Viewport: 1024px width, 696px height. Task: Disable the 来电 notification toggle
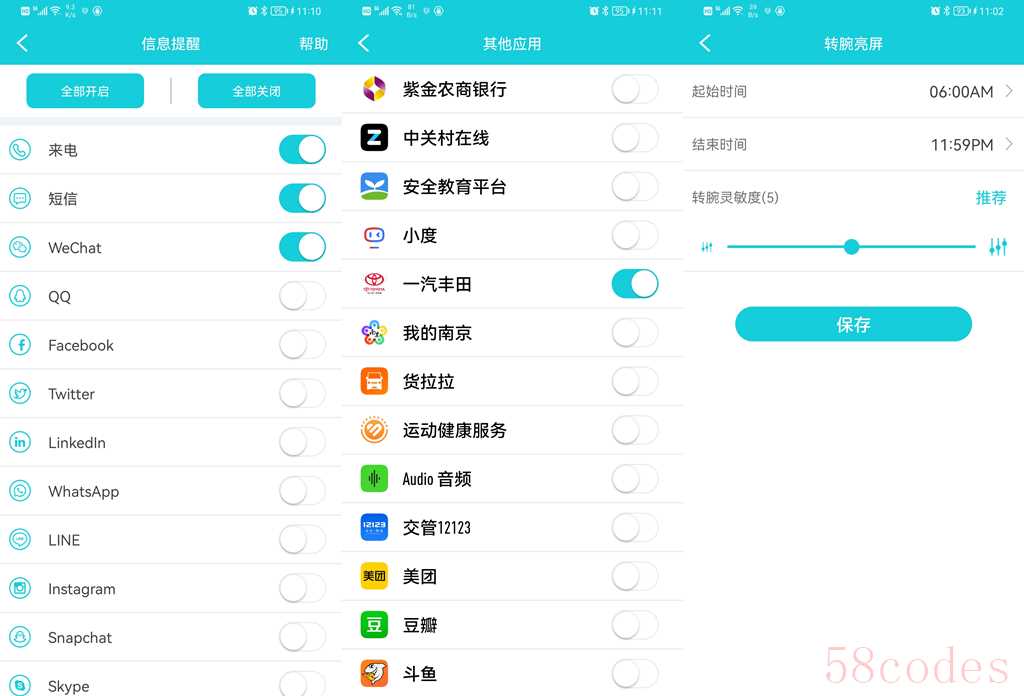tap(302, 150)
